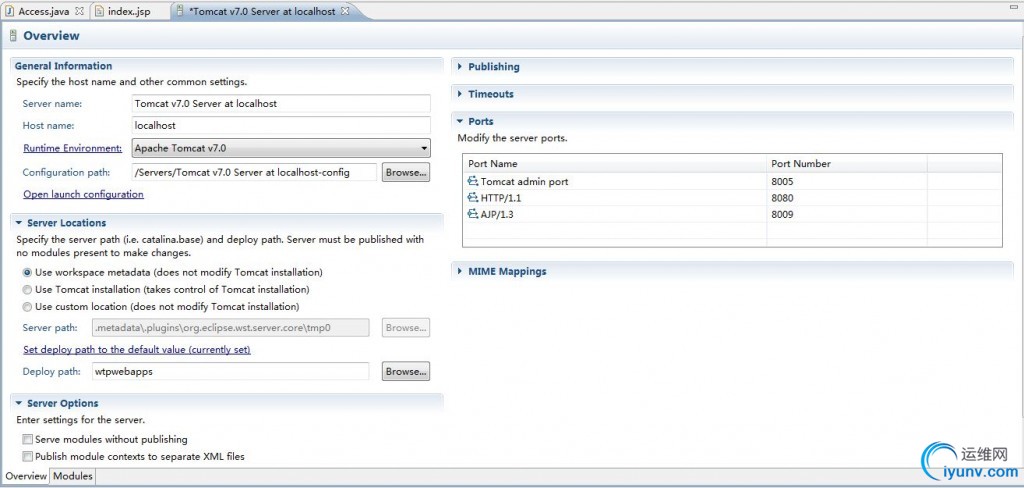The image size is (1024, 488).
Task: Select the Overview bottom tab
Action: point(26,476)
